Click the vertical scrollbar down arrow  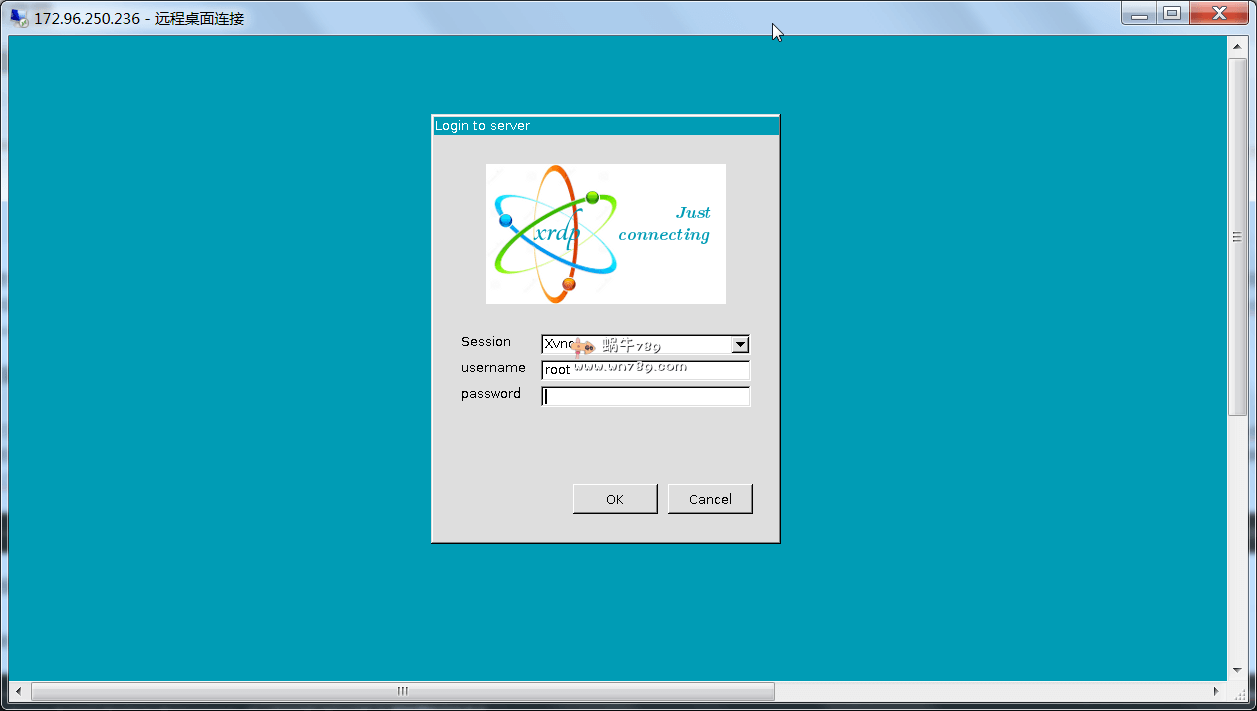1236,669
